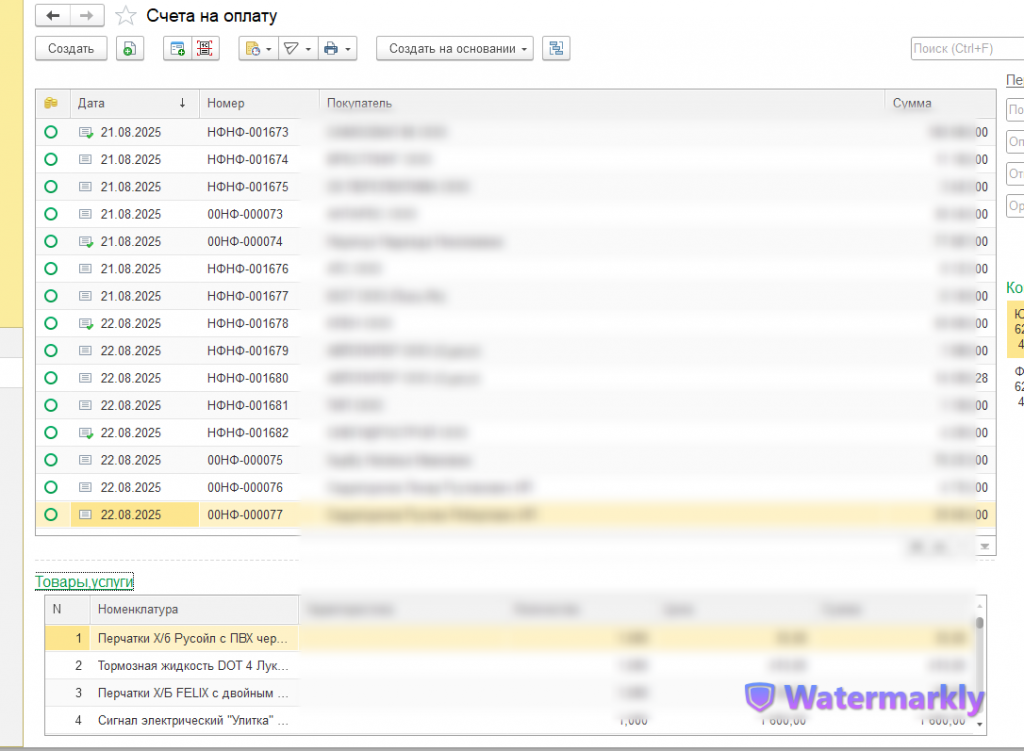This screenshot has height=751, width=1024.
Task: Click the Номенклатура column header
Action: click(194, 609)
